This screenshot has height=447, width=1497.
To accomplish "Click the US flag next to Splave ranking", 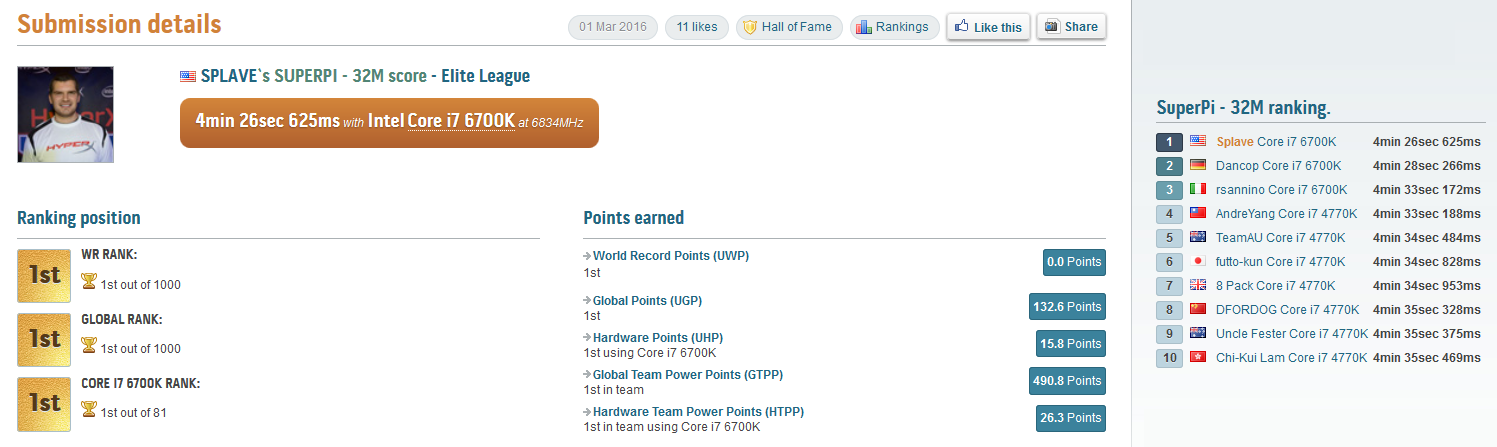I will point(1198,141).
